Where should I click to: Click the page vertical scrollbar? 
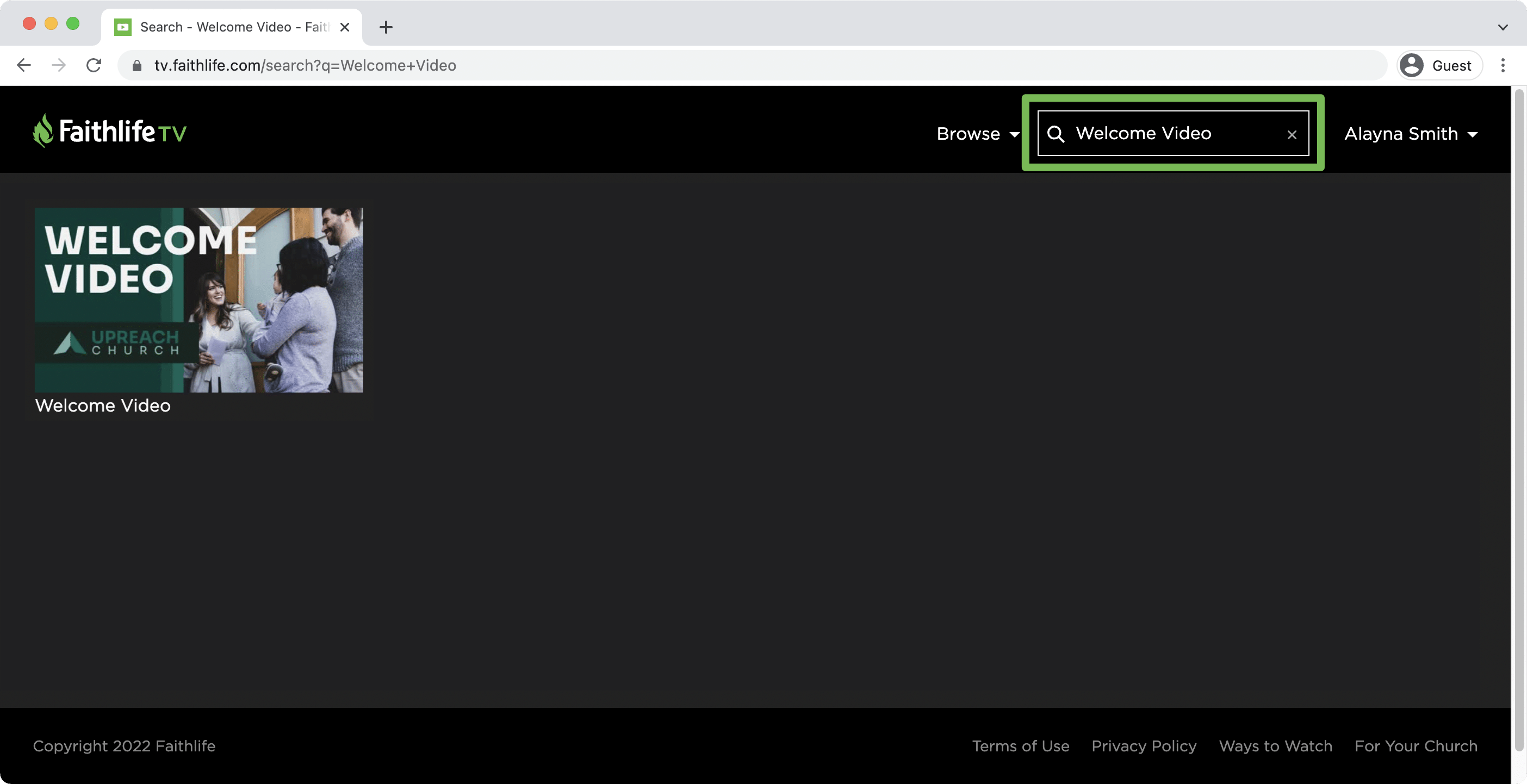(1519, 421)
